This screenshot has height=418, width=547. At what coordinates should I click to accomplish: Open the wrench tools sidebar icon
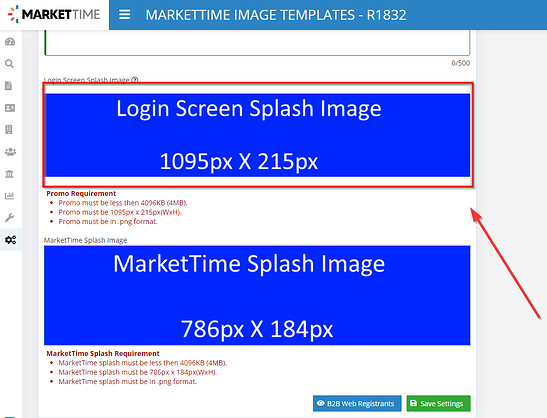9,218
